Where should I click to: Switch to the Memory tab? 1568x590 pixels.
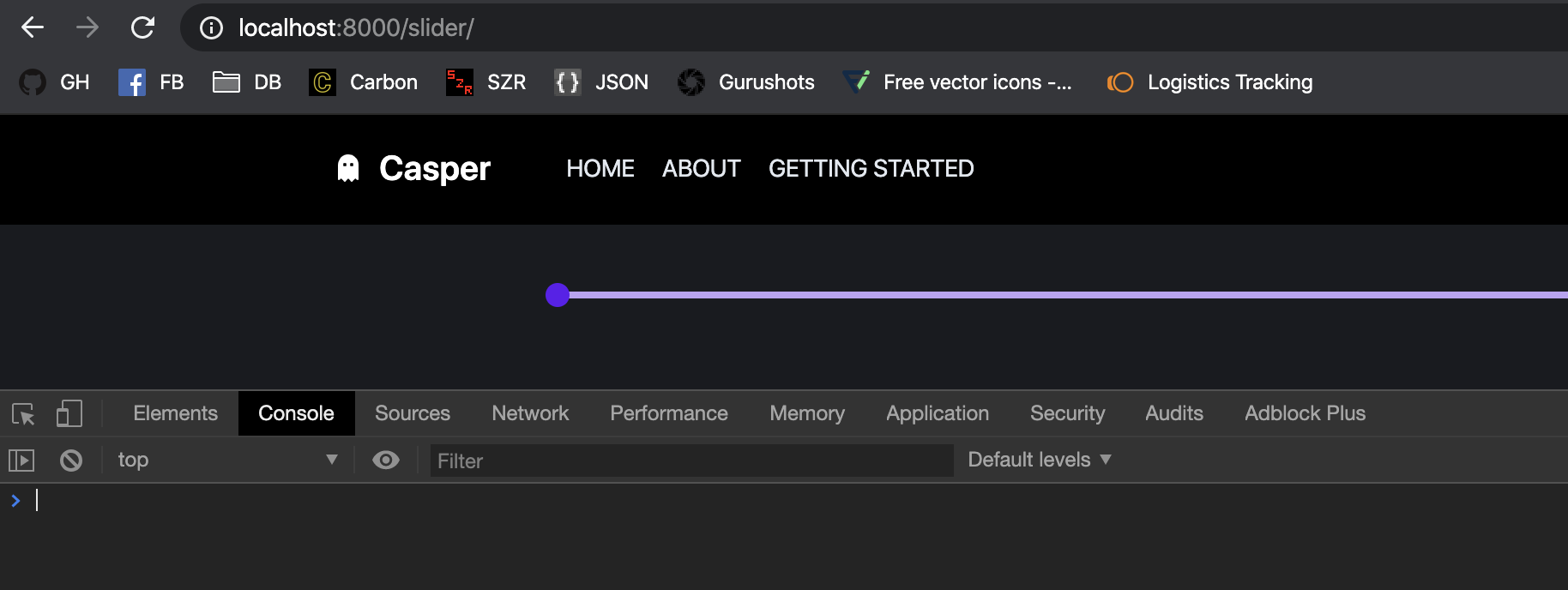(x=807, y=413)
